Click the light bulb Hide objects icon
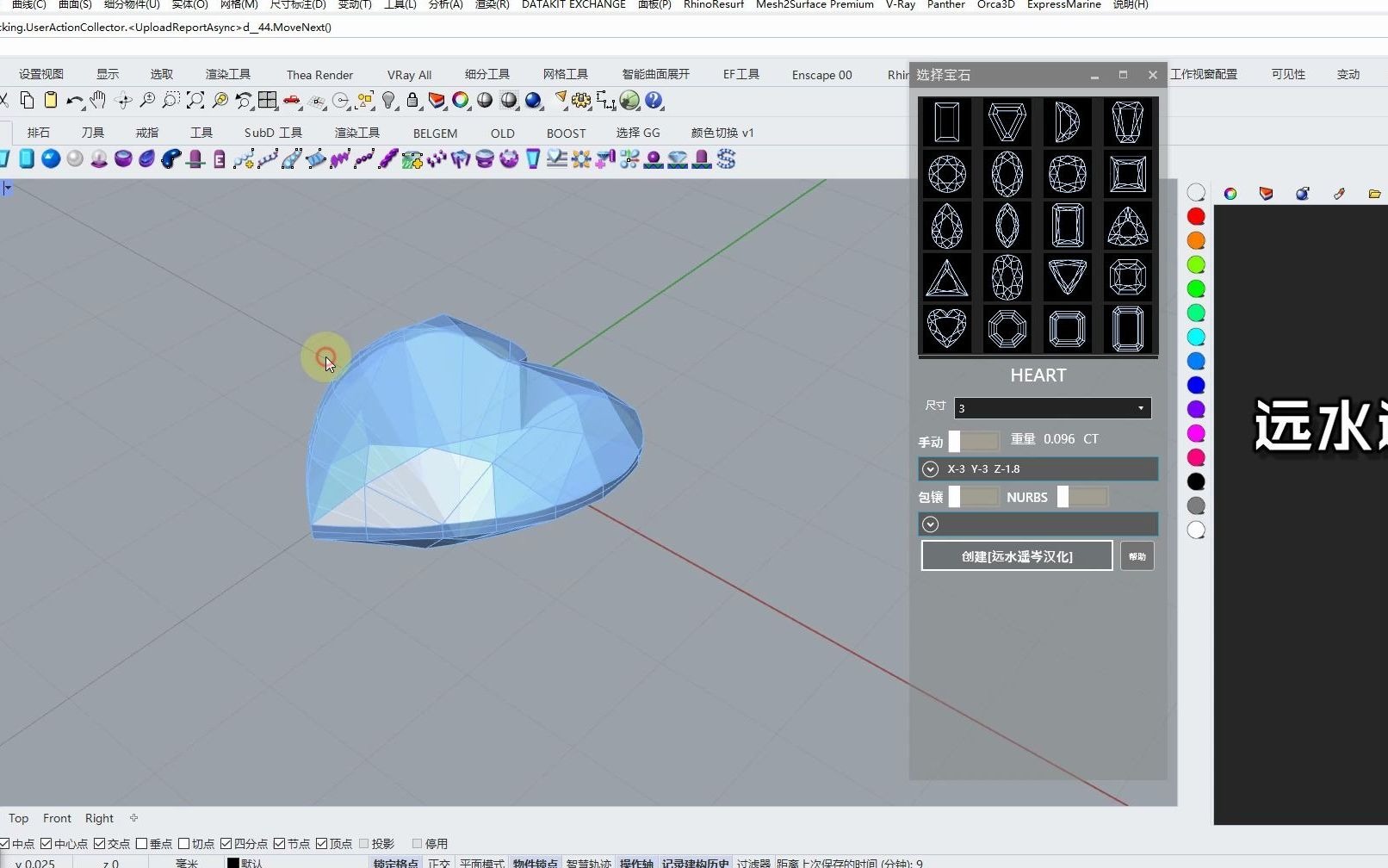This screenshot has height=868, width=1388. pyautogui.click(x=389, y=101)
